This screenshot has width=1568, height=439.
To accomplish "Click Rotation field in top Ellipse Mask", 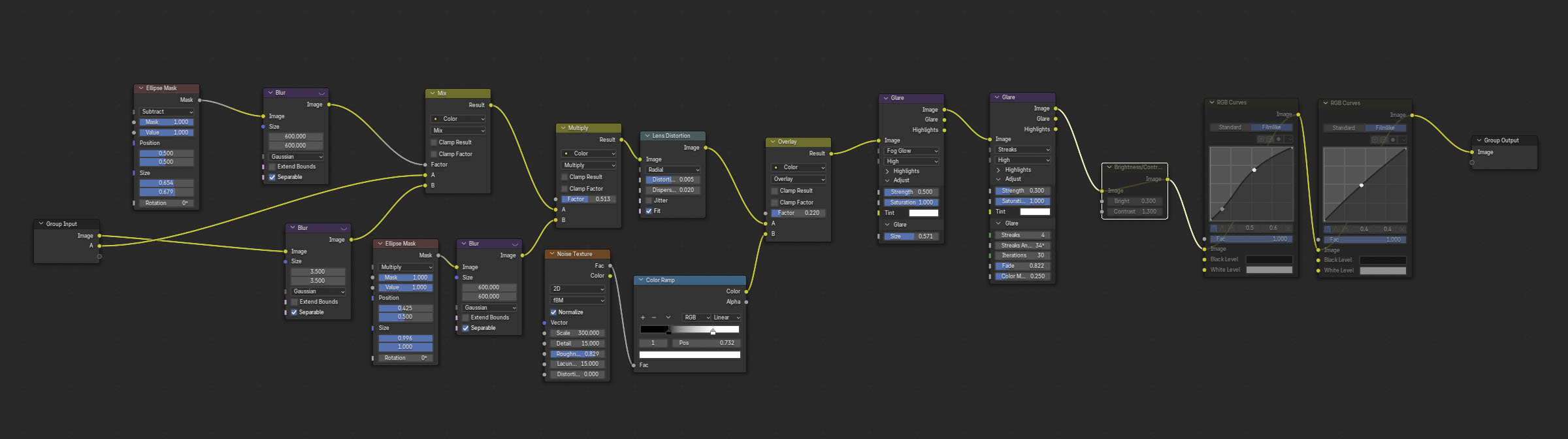I will [x=167, y=203].
